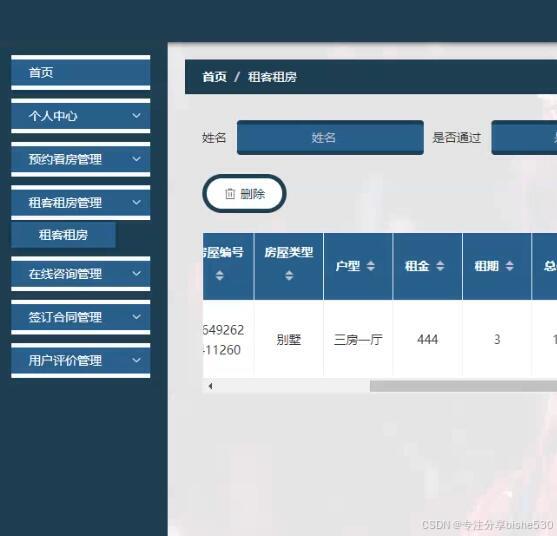Collapse the 租客租房管理 menu

pyautogui.click(x=81, y=202)
